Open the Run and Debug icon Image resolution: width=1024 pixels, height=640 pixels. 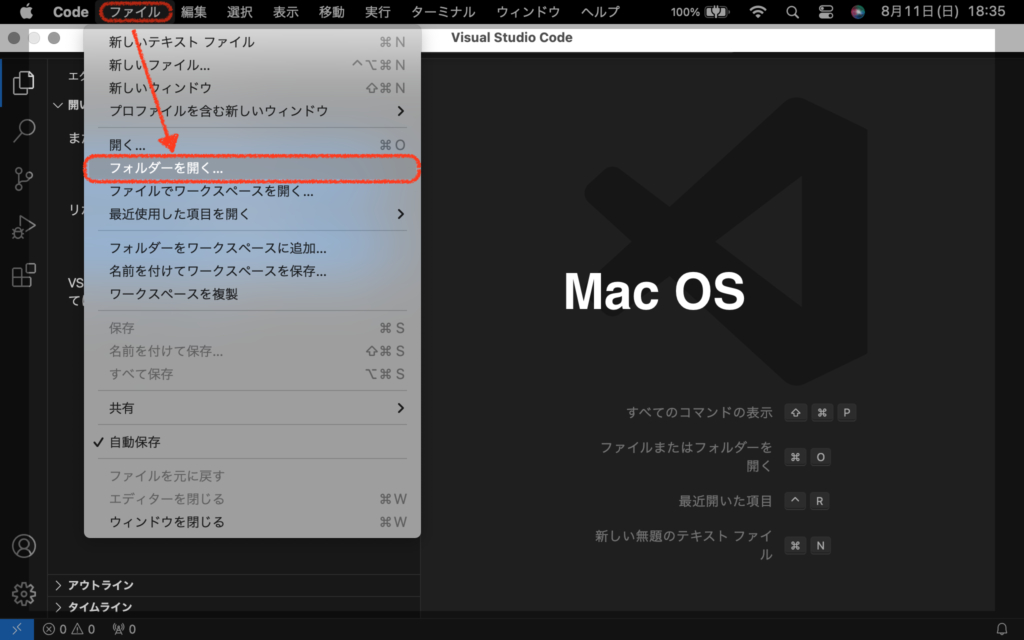24,227
